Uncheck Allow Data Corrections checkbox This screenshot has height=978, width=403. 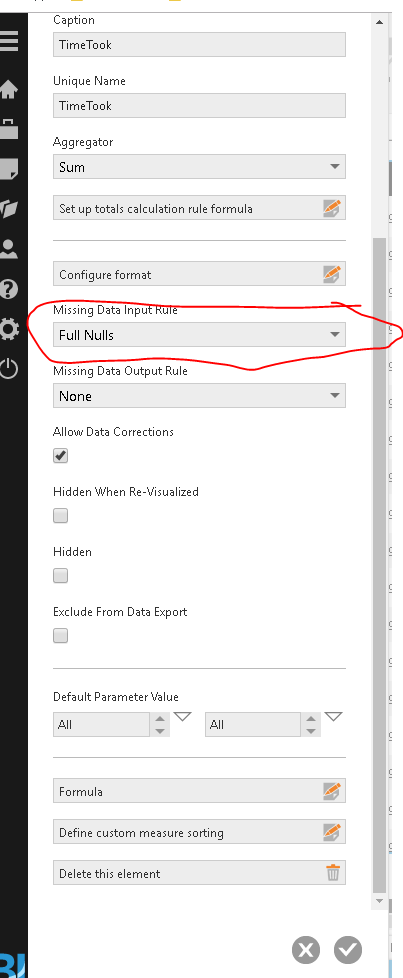coord(61,456)
